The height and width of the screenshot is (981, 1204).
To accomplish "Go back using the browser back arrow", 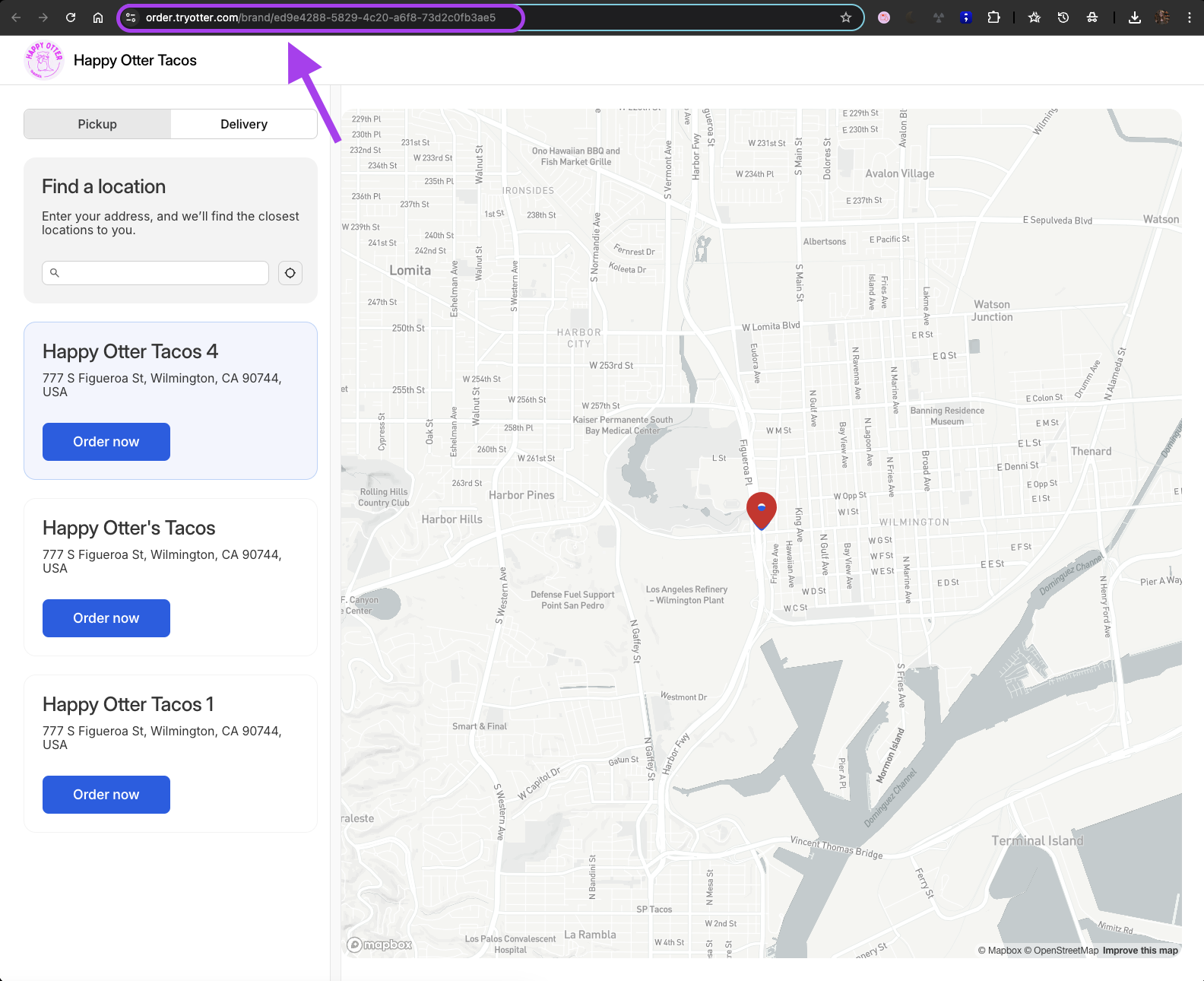I will pos(16,17).
